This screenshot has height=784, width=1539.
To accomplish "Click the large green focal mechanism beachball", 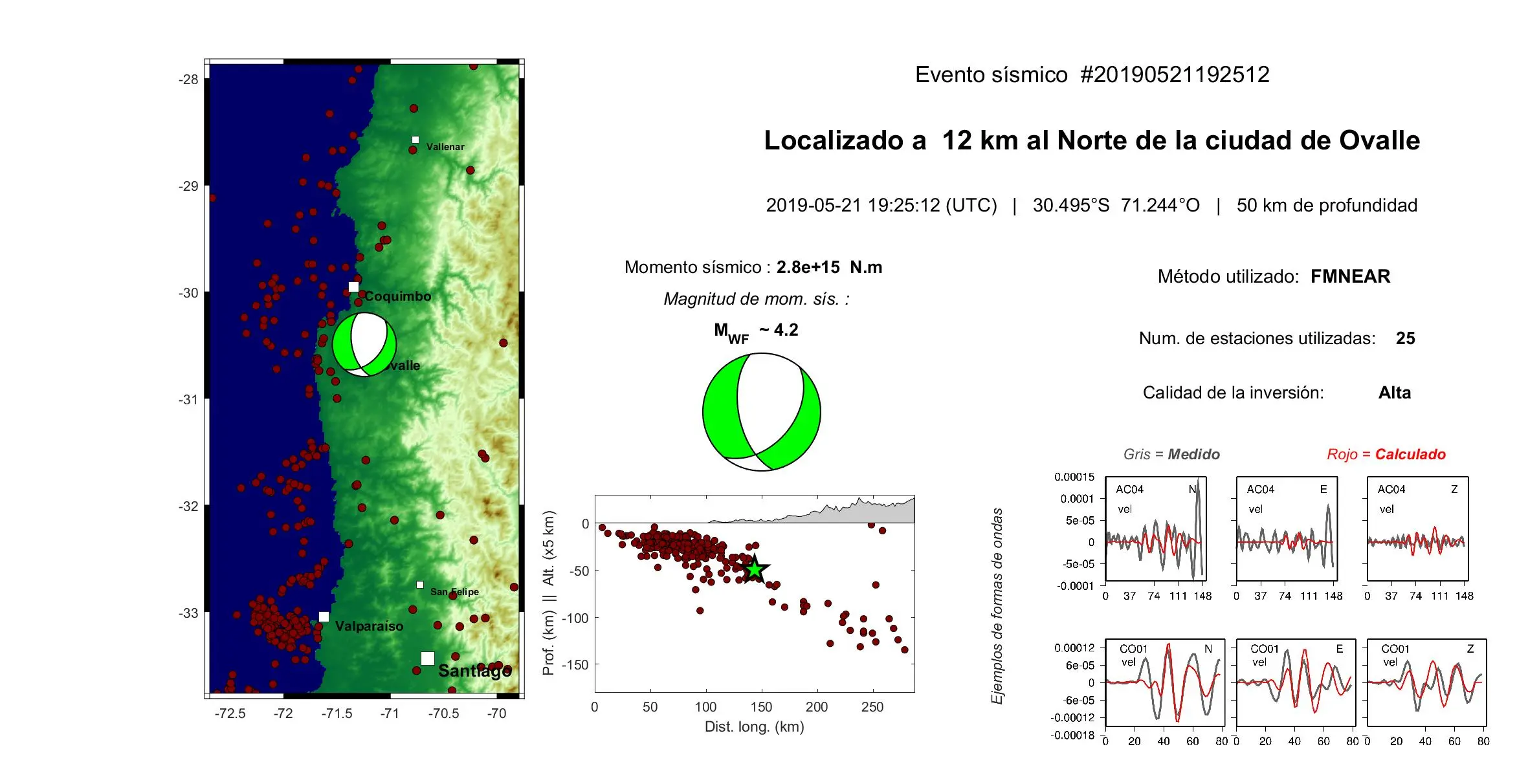I will pyautogui.click(x=762, y=412).
